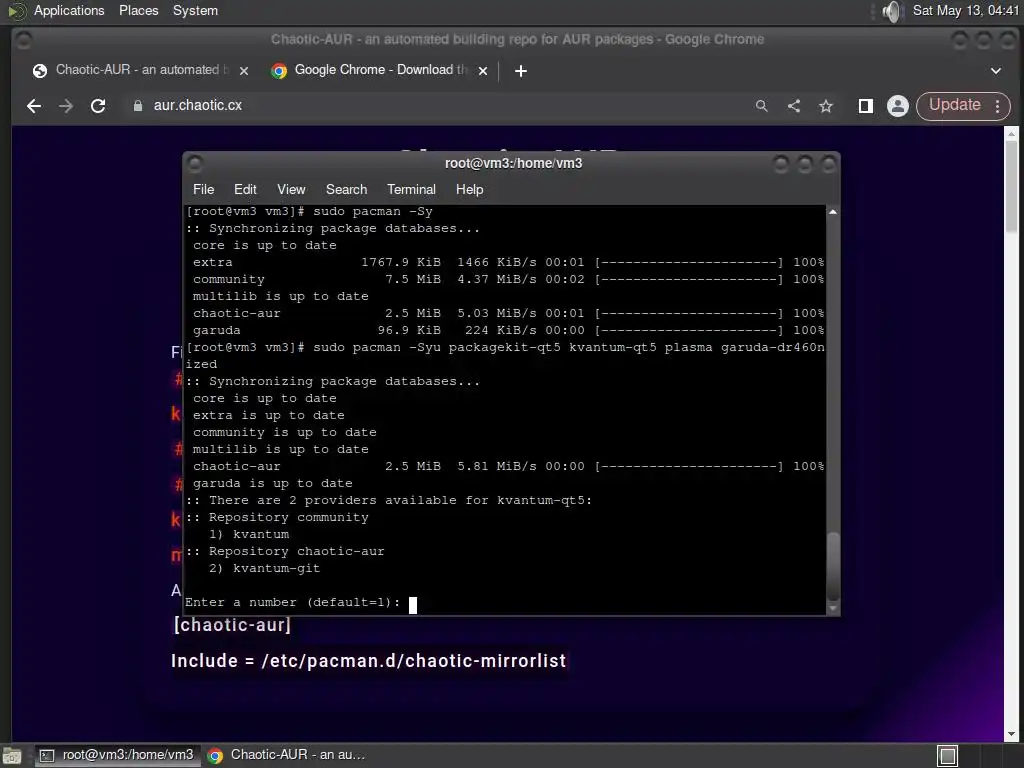Bookmark this page with star icon
1024x768 pixels.
(826, 106)
